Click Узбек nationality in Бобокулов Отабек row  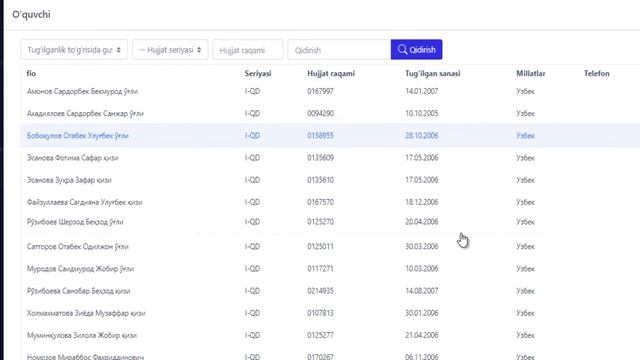(525, 136)
